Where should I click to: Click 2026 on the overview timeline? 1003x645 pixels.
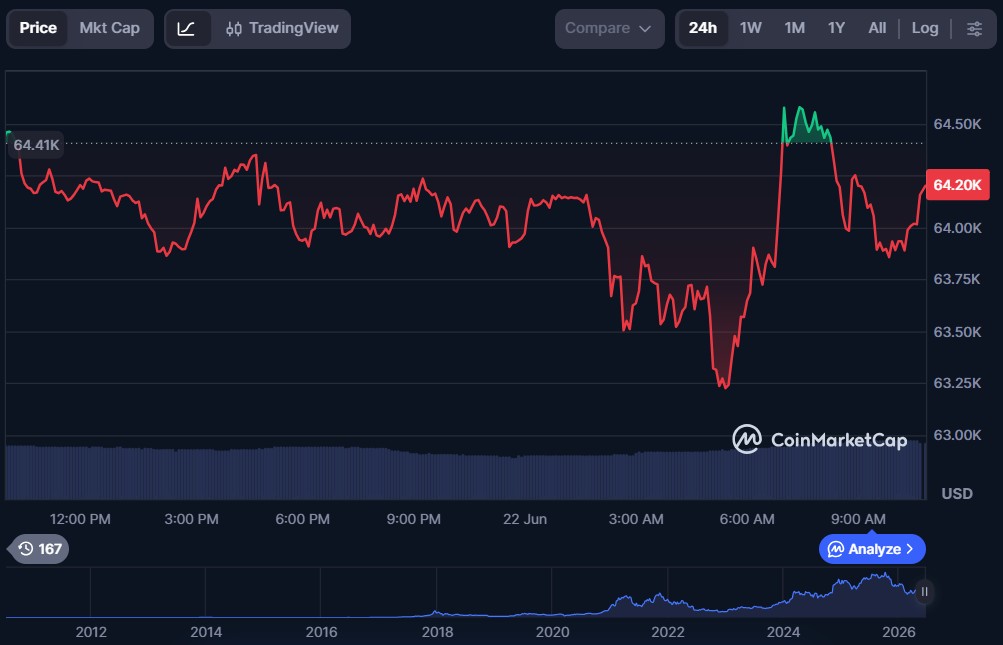(898, 632)
